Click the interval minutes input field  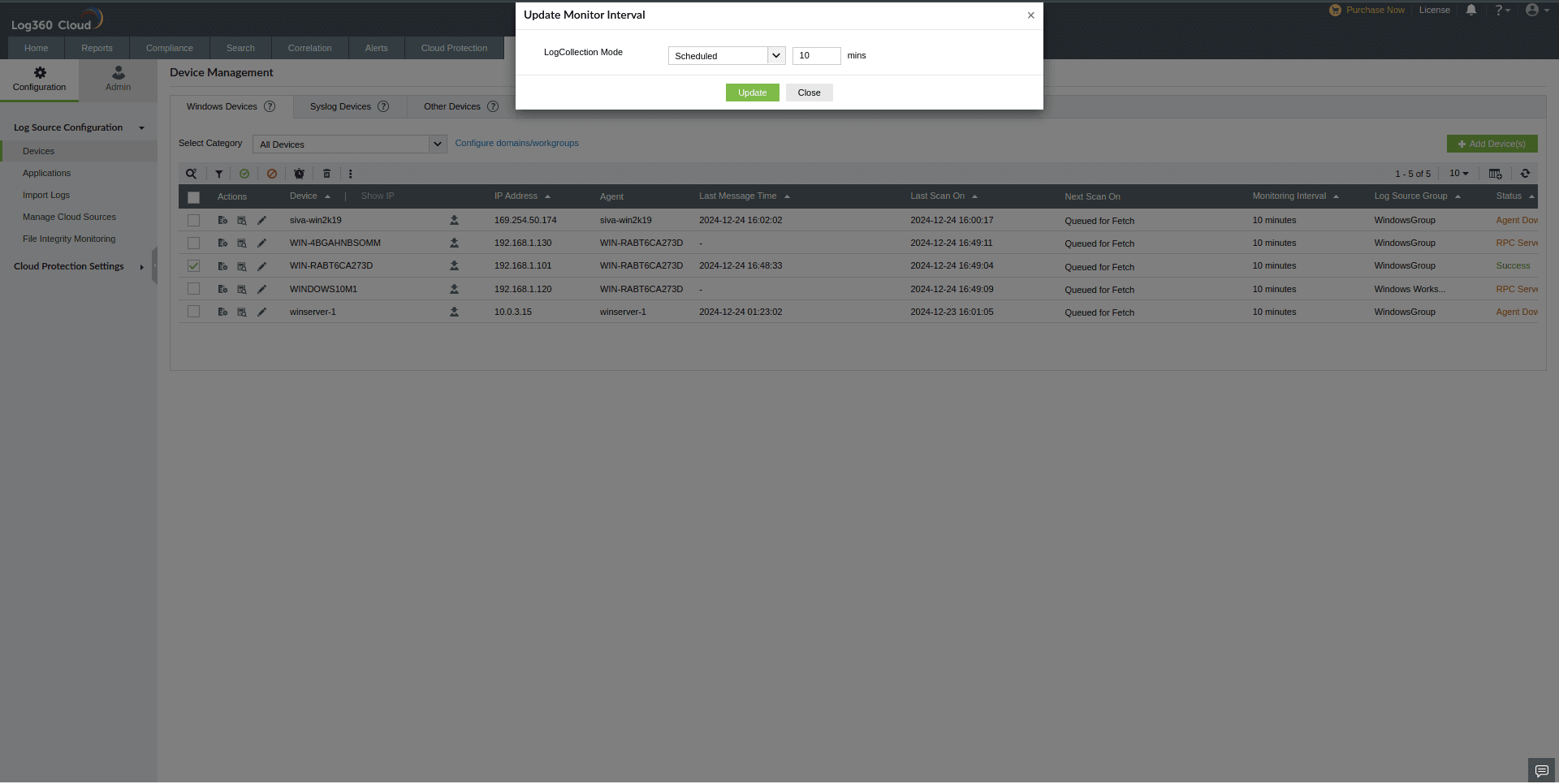[816, 56]
